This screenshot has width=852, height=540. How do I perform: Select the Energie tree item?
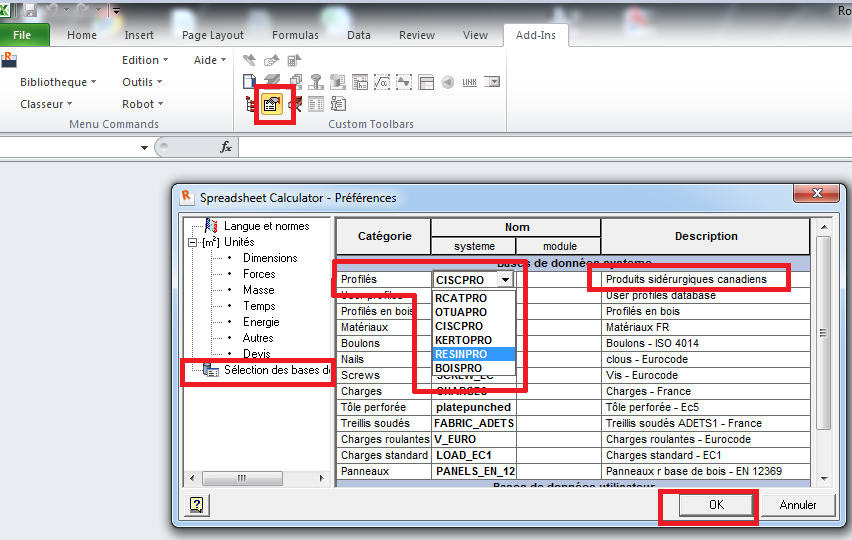pyautogui.click(x=261, y=322)
